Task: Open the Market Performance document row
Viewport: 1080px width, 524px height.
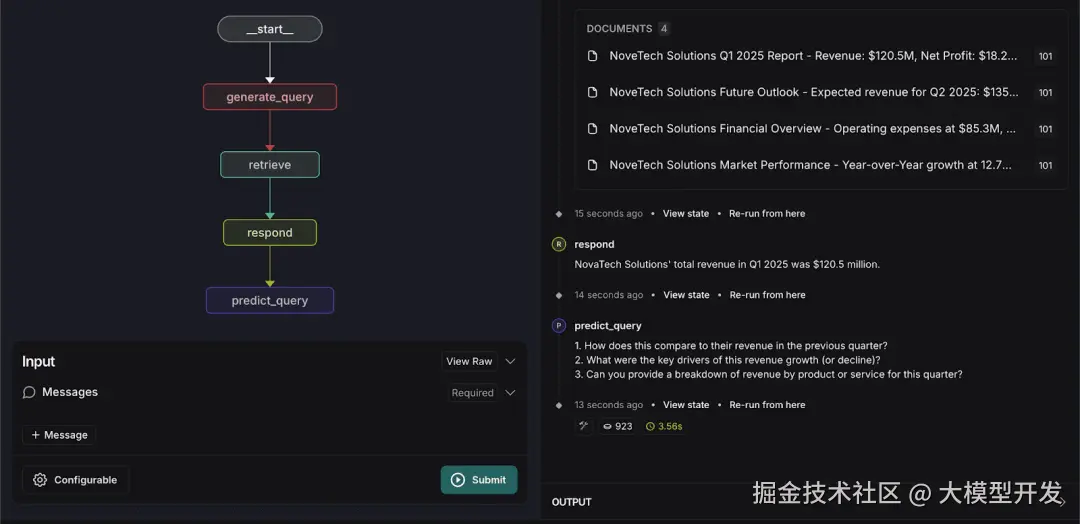Action: pyautogui.click(x=810, y=165)
